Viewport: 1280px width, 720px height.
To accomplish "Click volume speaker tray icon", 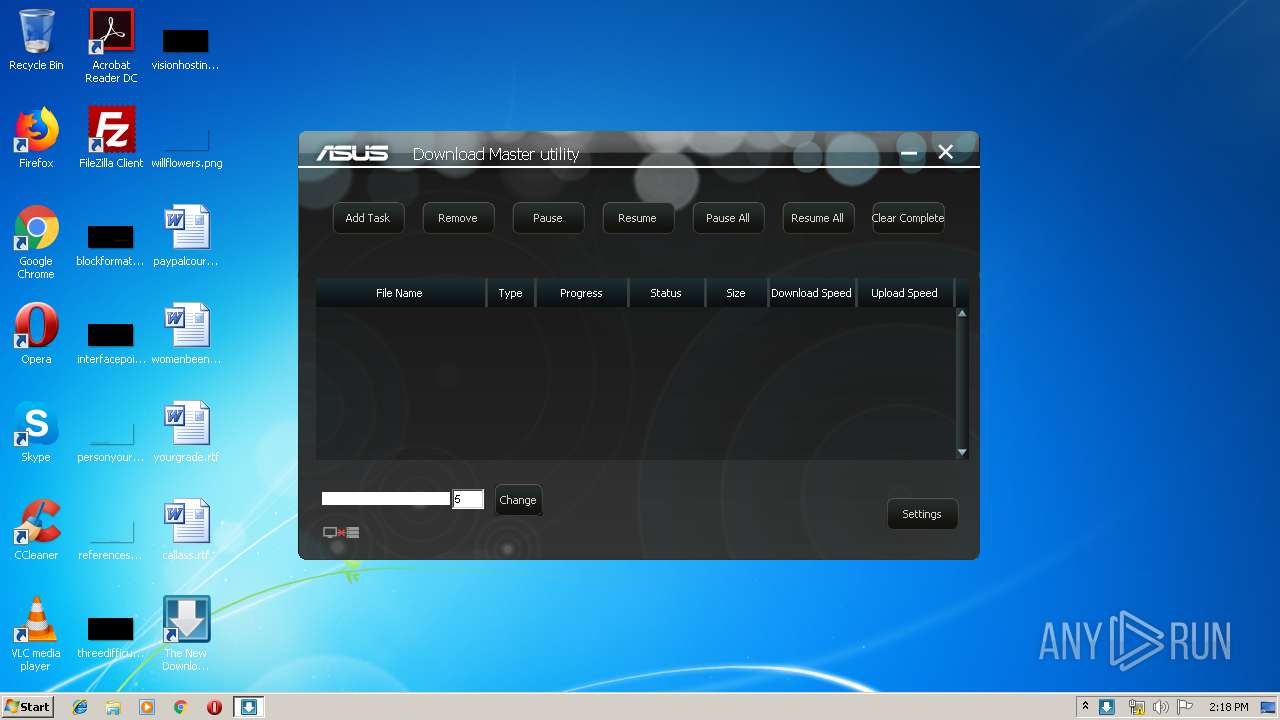I will coord(1160,707).
